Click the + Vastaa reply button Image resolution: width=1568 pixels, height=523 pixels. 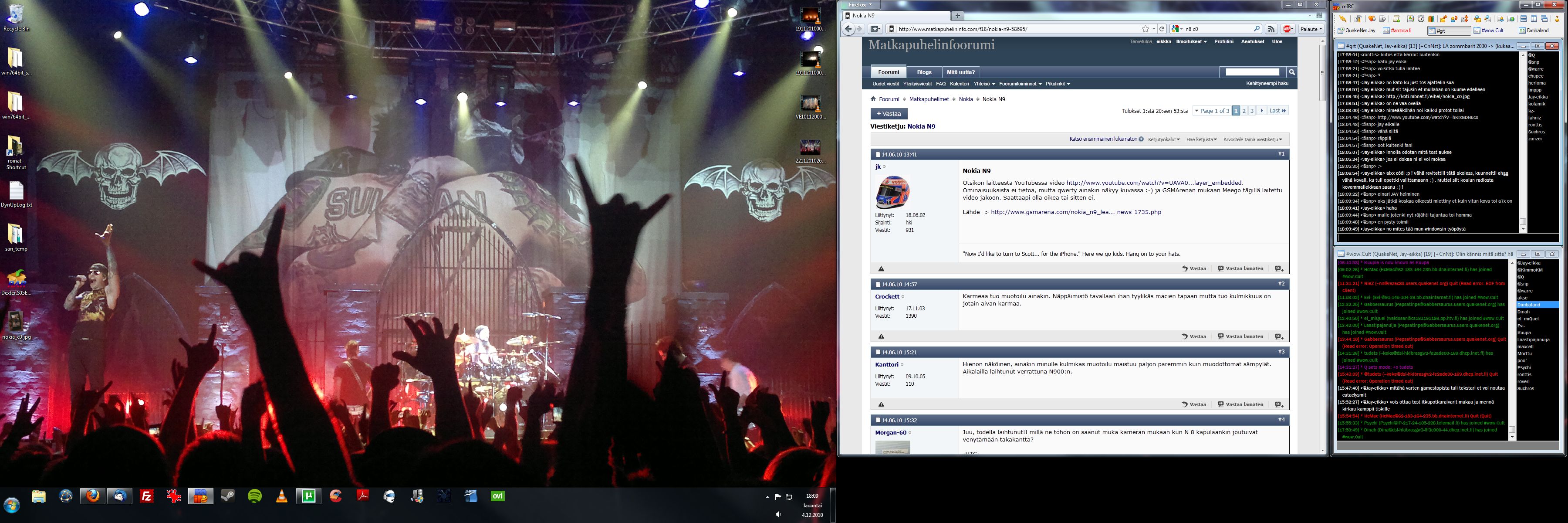[889, 114]
